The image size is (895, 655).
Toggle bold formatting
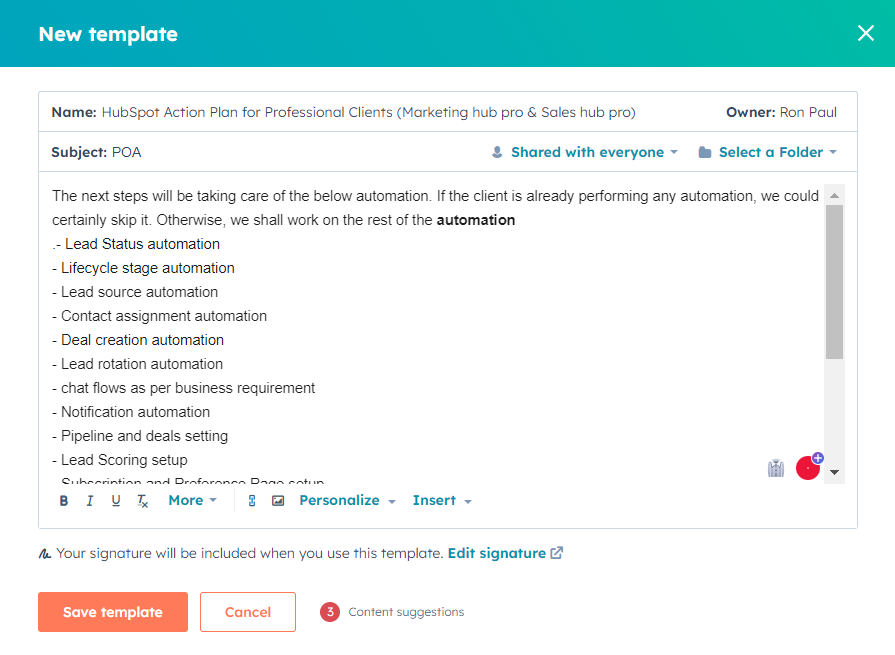pos(64,500)
